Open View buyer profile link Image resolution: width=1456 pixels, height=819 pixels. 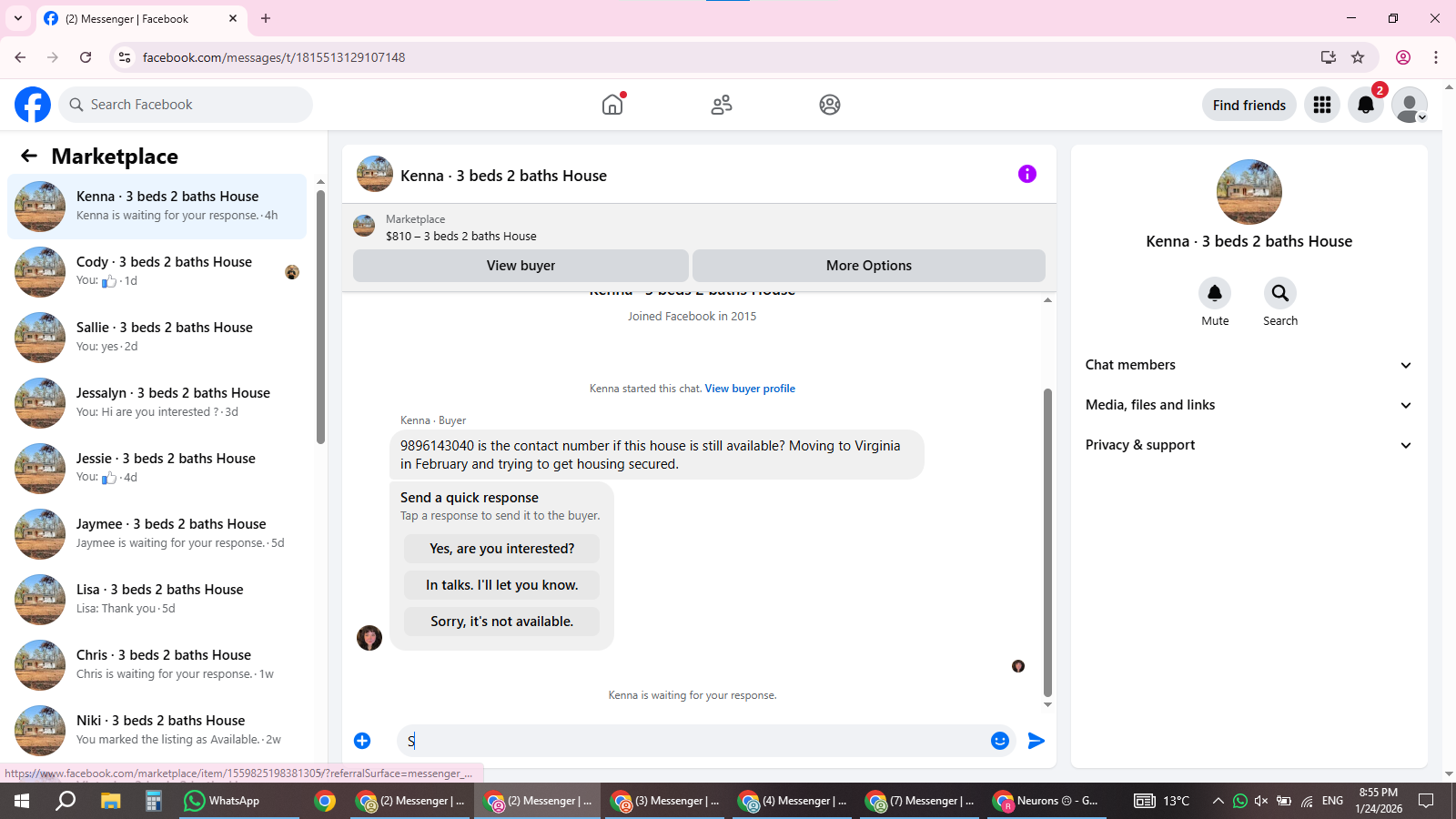pyautogui.click(x=750, y=389)
